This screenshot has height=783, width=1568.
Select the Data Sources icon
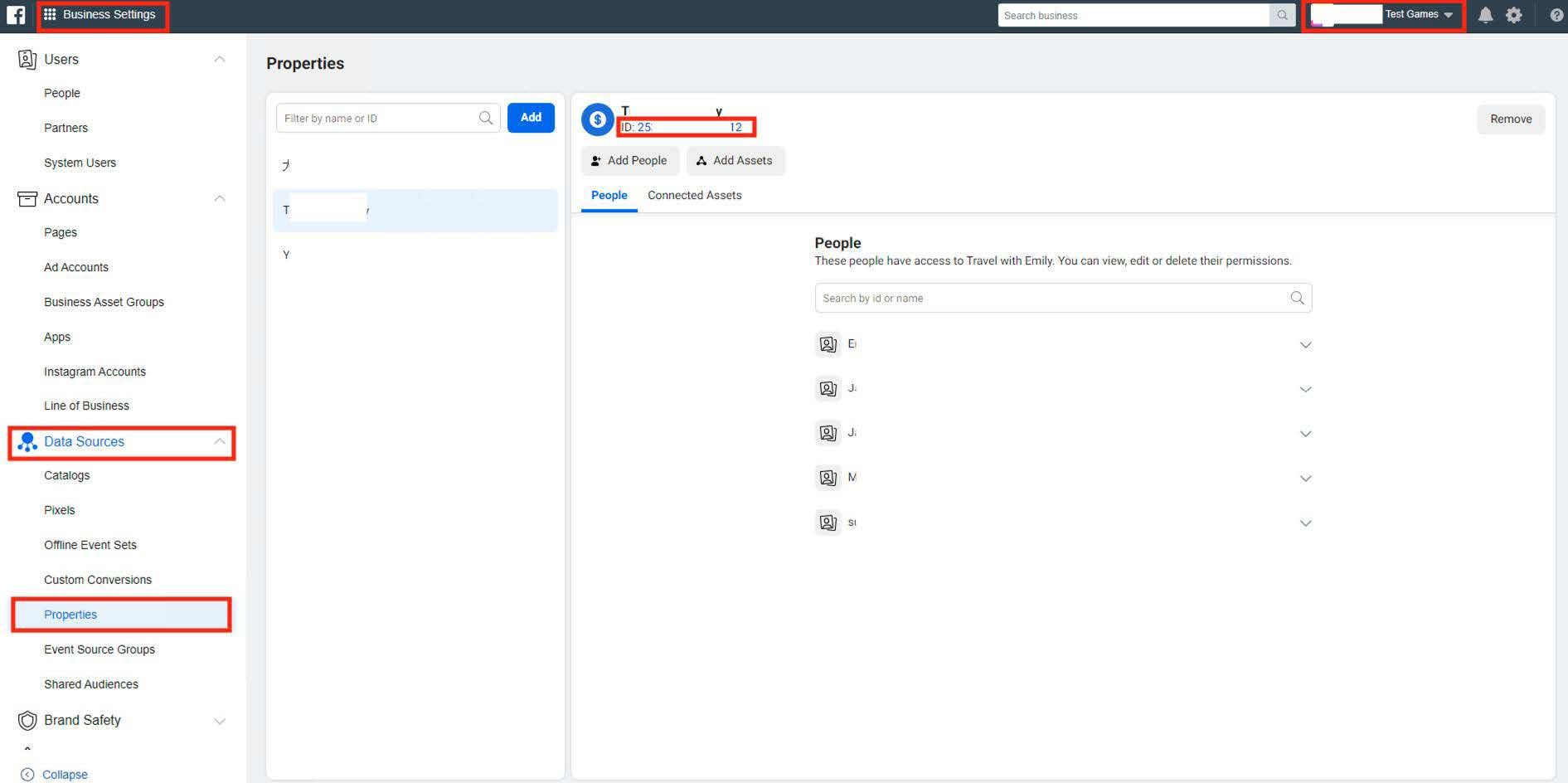coord(27,442)
